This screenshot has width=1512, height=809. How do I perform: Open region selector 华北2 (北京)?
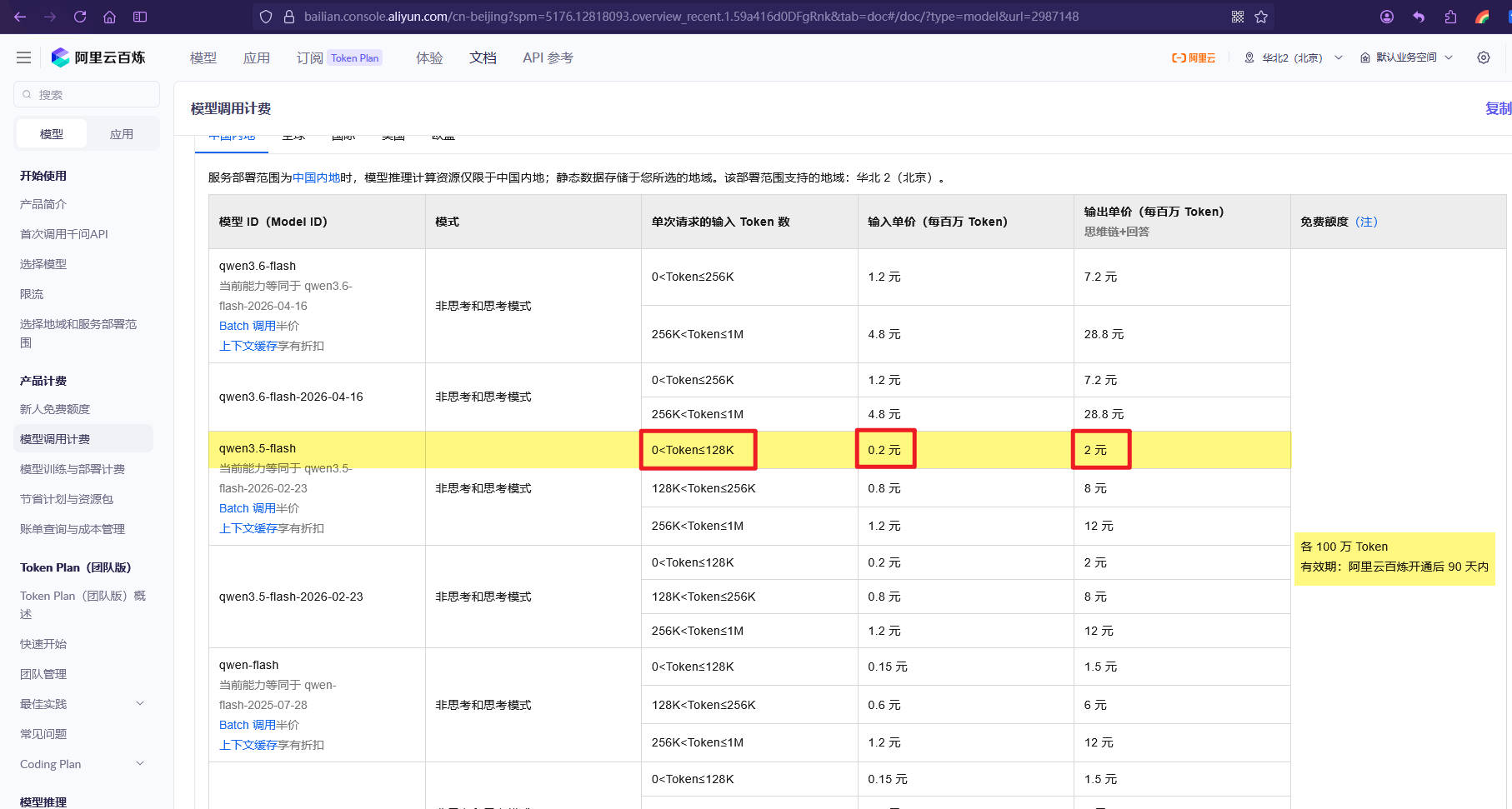(x=1293, y=57)
